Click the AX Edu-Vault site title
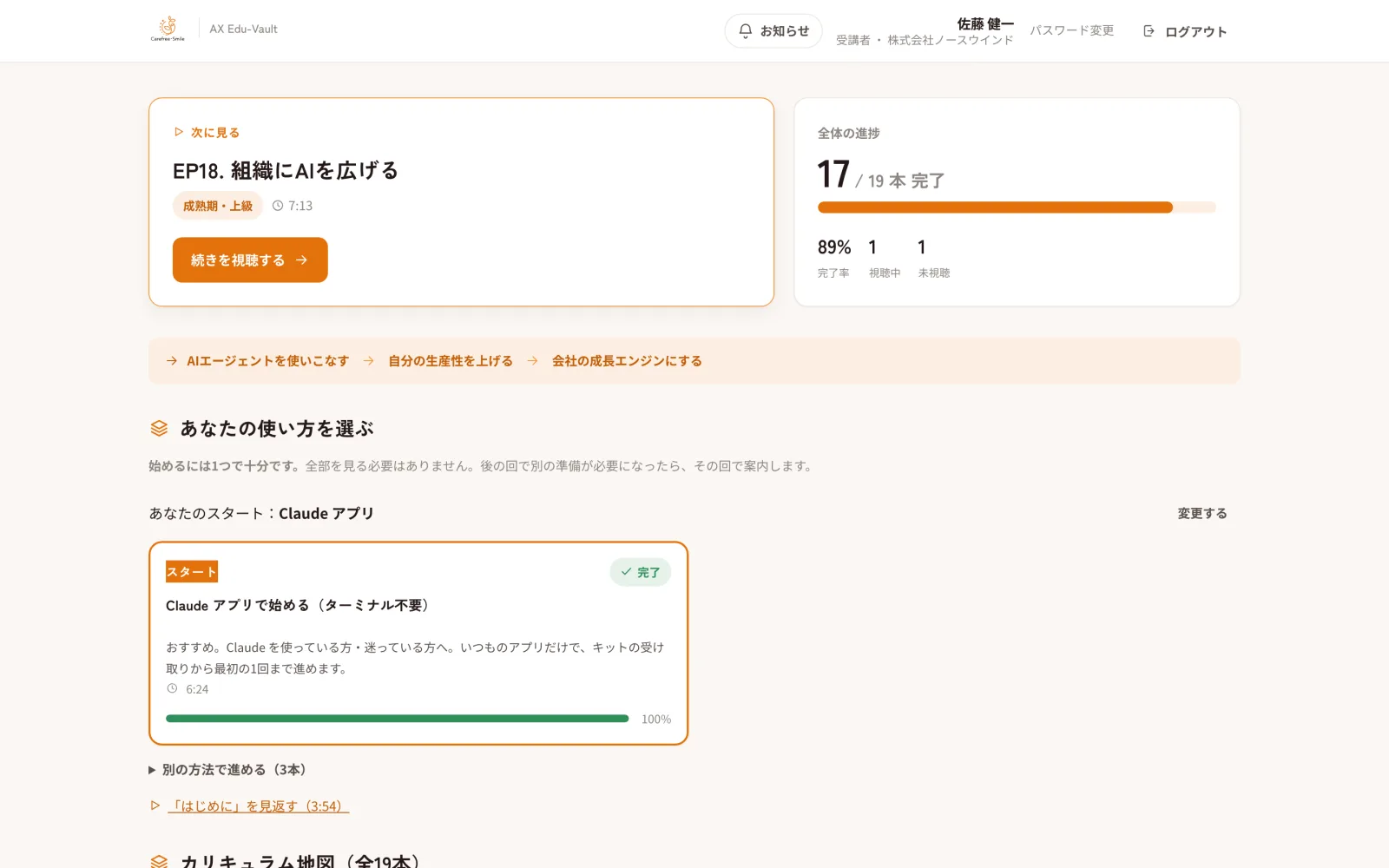The height and width of the screenshot is (868, 1389). pos(243,29)
